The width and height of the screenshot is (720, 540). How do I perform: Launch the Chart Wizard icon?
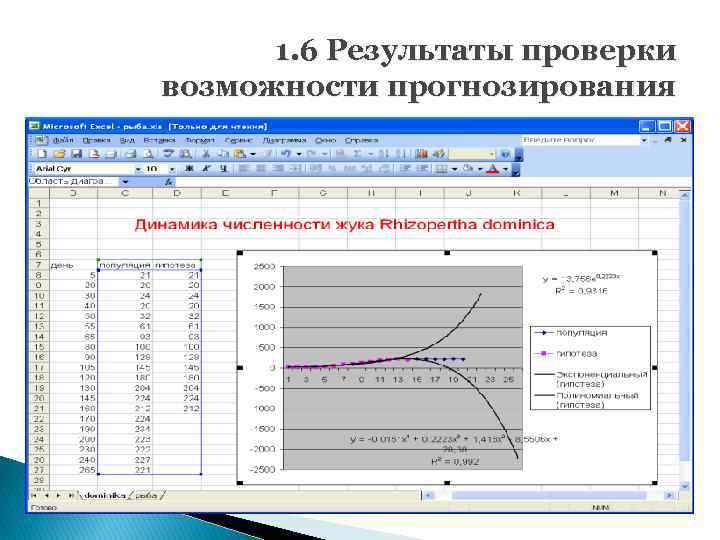[421, 154]
